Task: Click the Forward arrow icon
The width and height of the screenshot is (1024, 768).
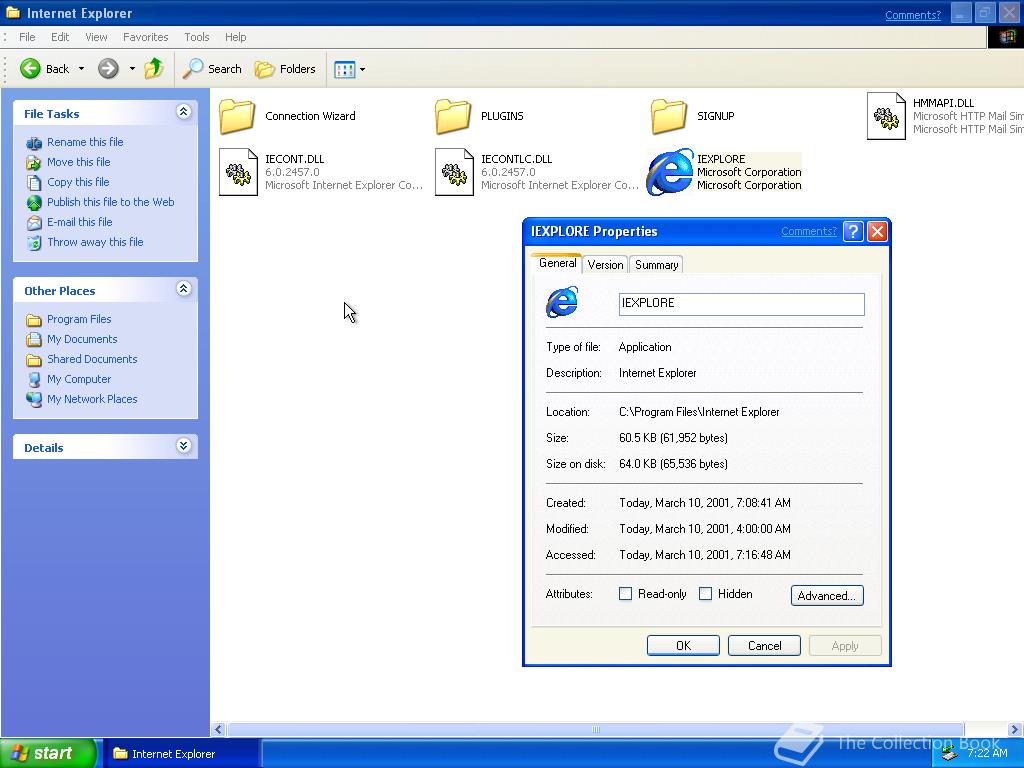Action: [x=108, y=68]
